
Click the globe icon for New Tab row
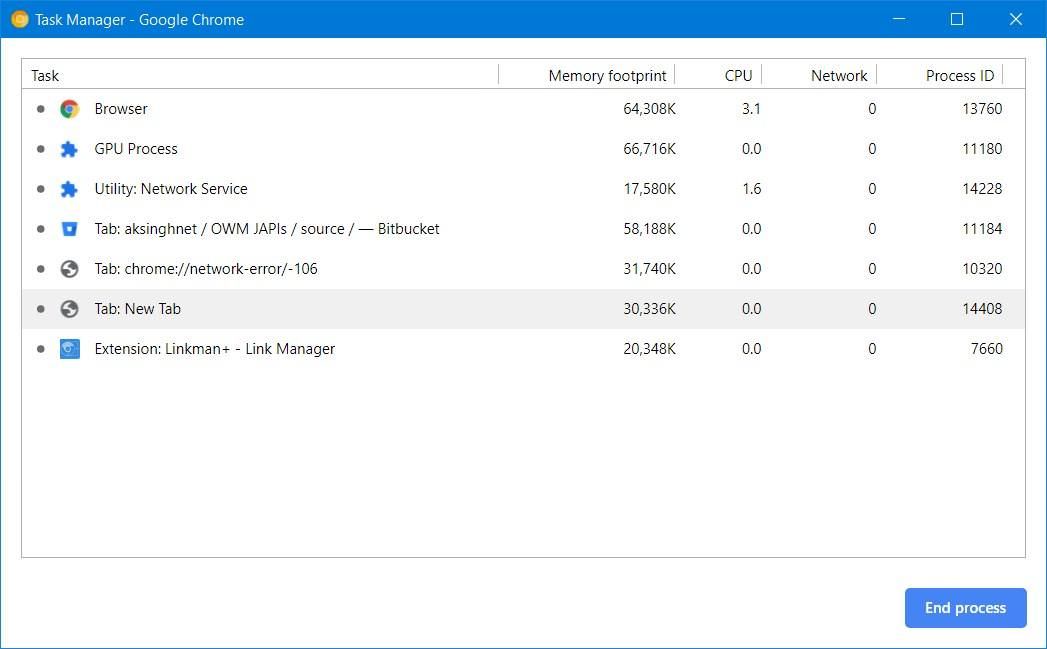[x=69, y=309]
